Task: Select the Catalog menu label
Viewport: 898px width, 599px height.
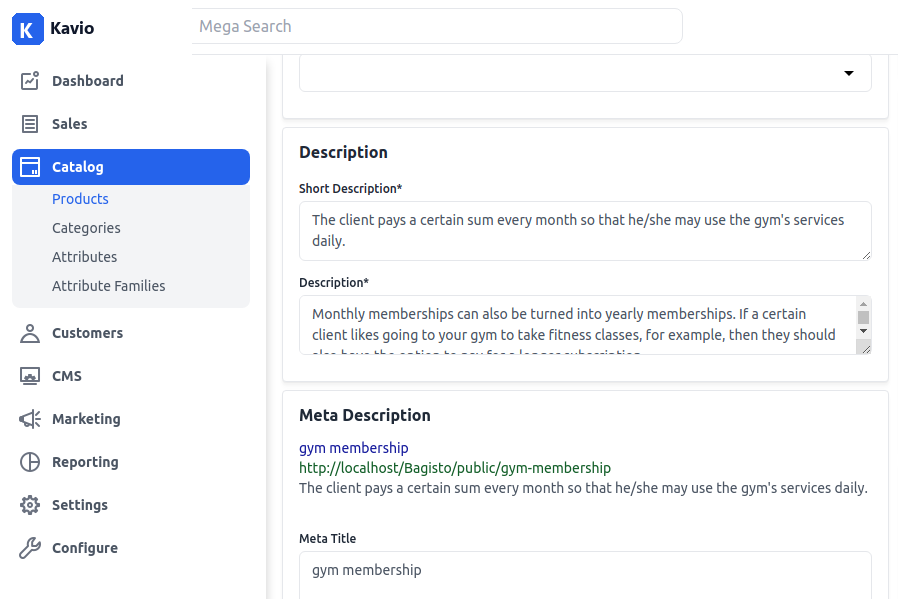Action: coord(78,167)
